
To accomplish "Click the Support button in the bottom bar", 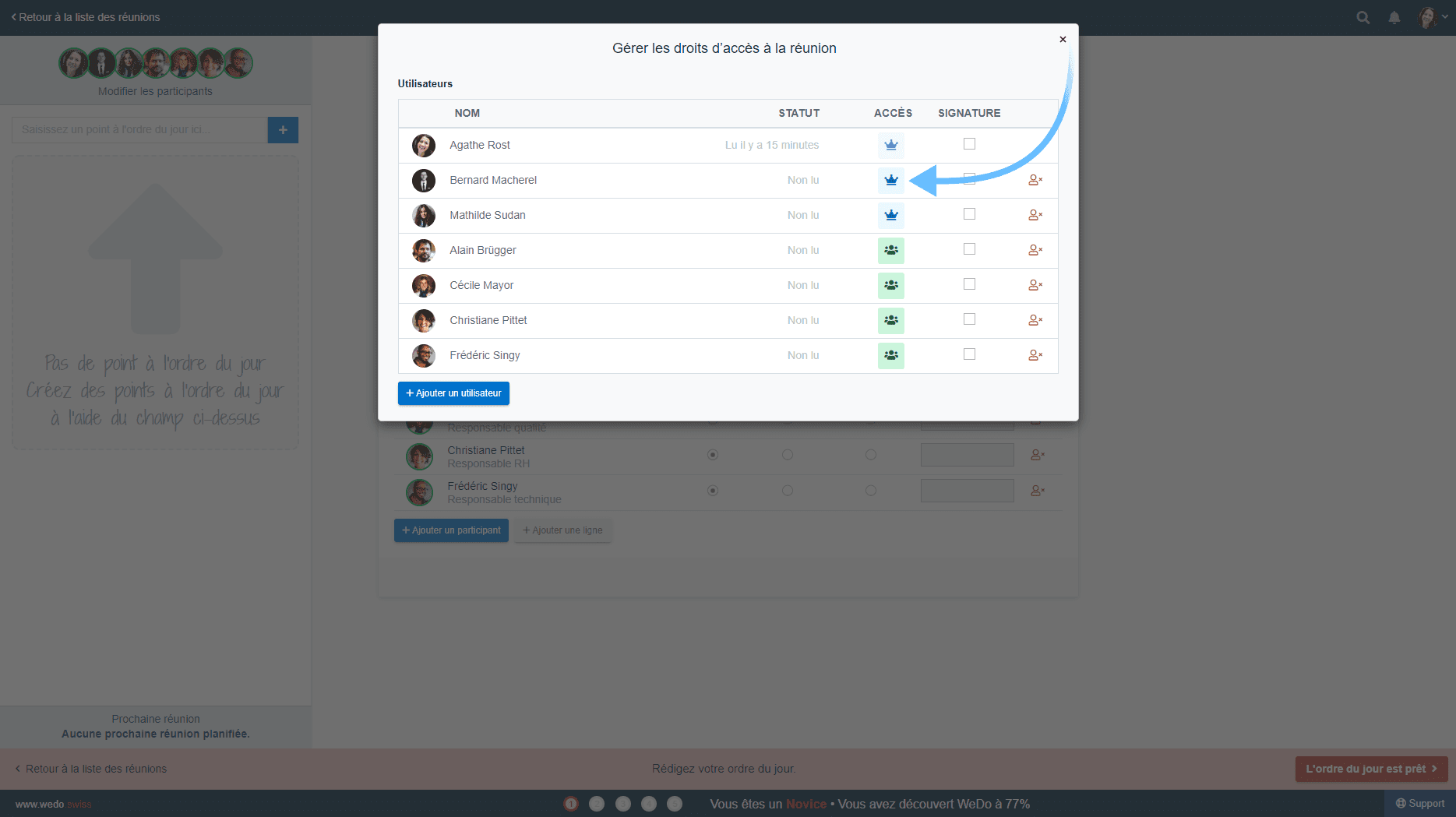I will coord(1419,804).
